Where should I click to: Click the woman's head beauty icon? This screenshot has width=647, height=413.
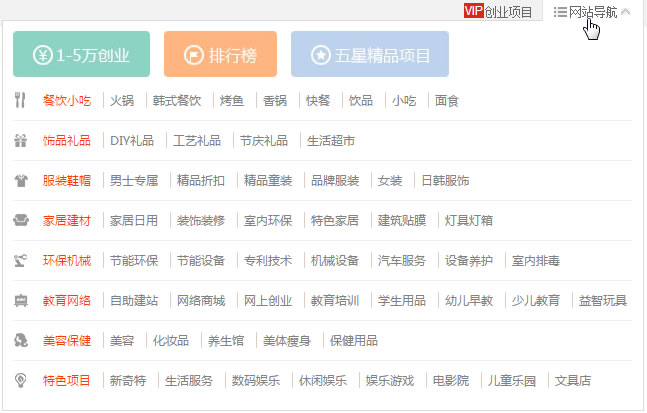pos(21,340)
